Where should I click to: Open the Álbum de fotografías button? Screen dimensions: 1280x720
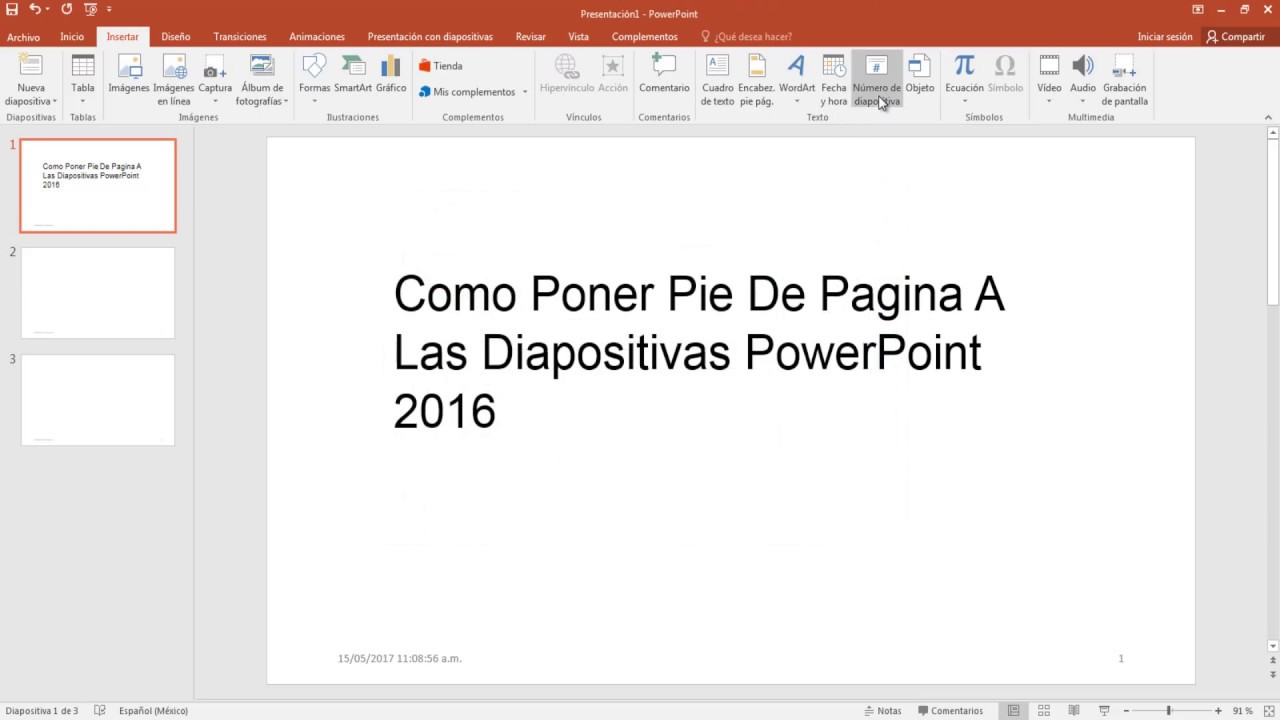click(262, 80)
